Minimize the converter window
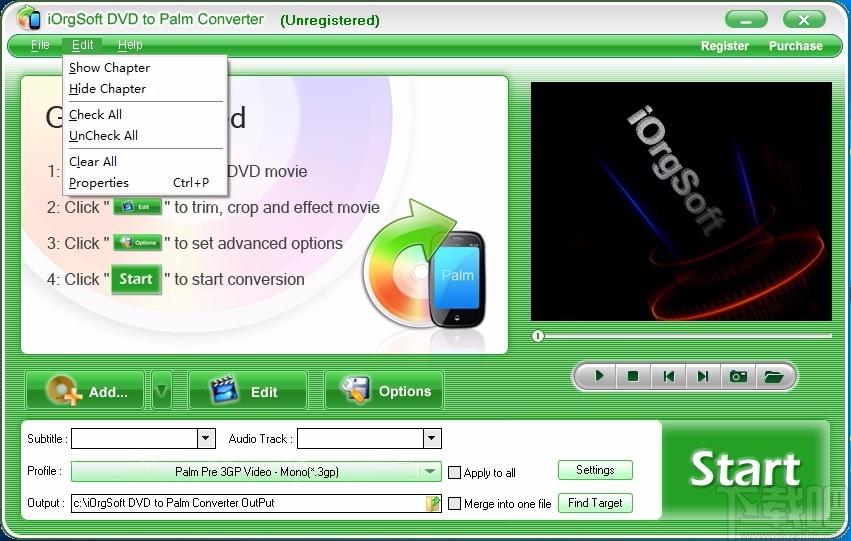851x541 pixels. coord(746,20)
